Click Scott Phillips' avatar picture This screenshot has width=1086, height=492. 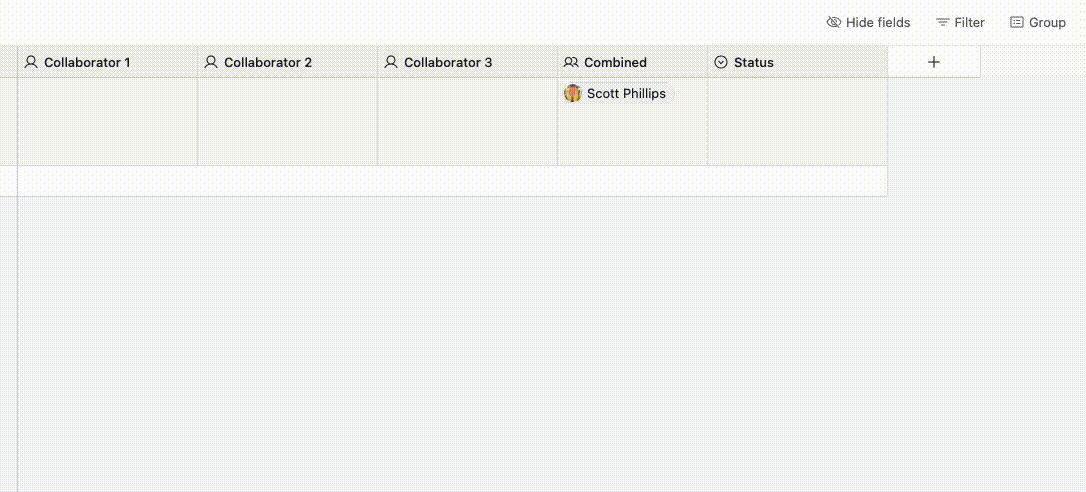click(573, 94)
